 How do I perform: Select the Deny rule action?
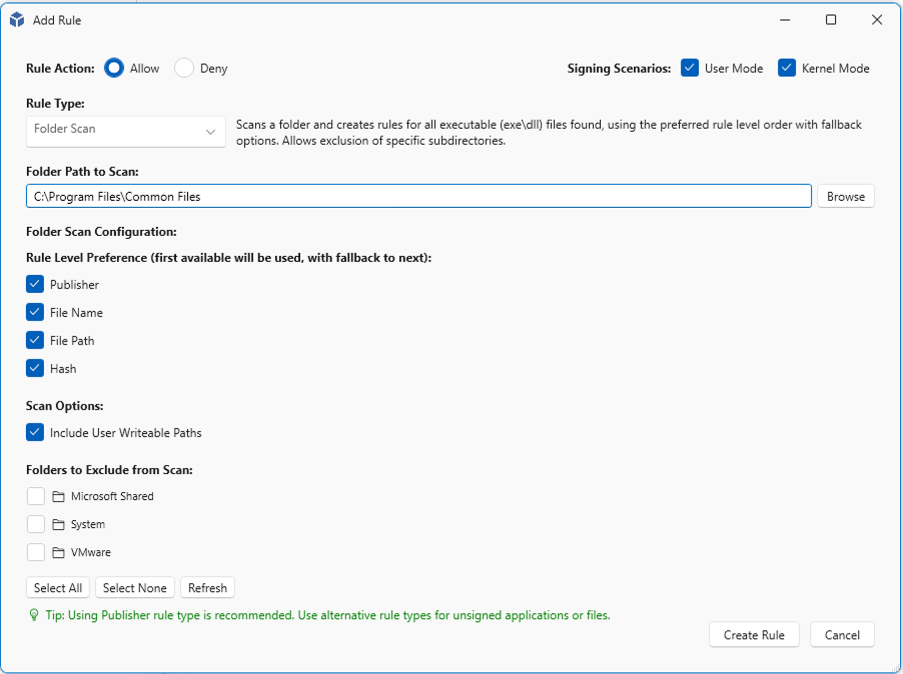click(184, 68)
